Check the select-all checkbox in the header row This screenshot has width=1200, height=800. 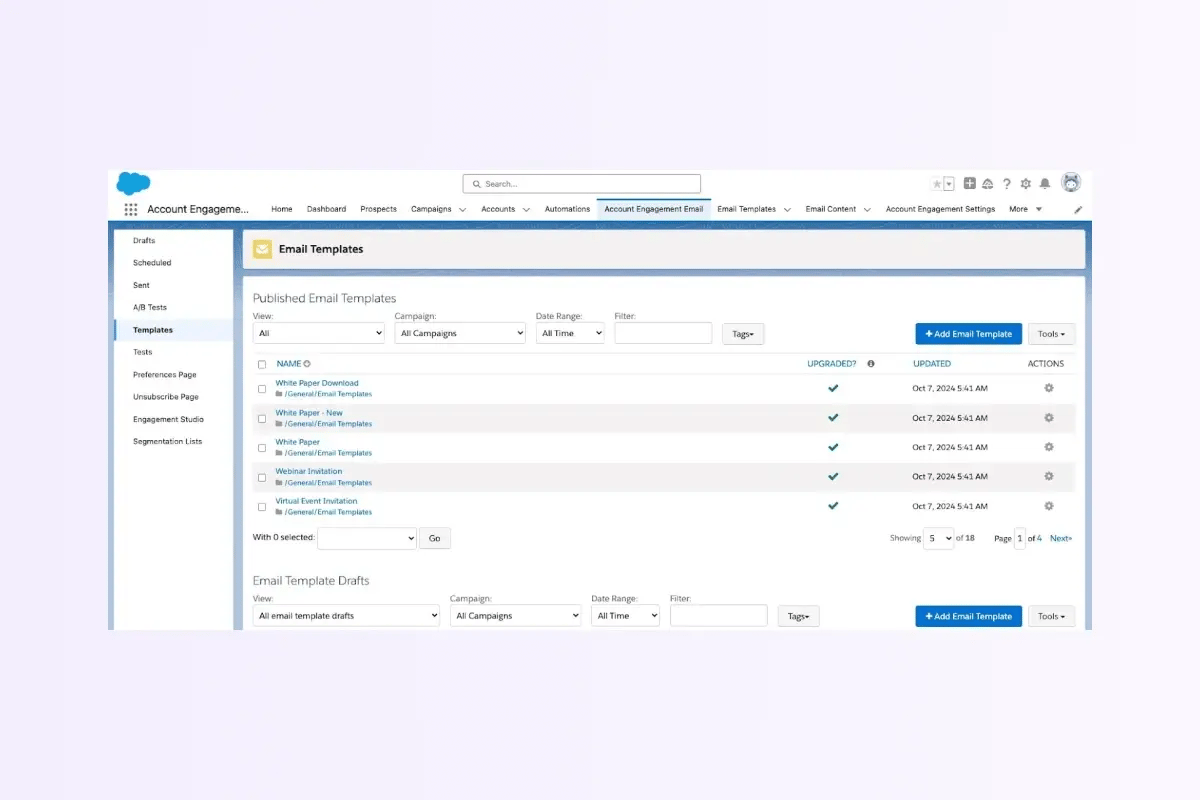click(x=261, y=363)
